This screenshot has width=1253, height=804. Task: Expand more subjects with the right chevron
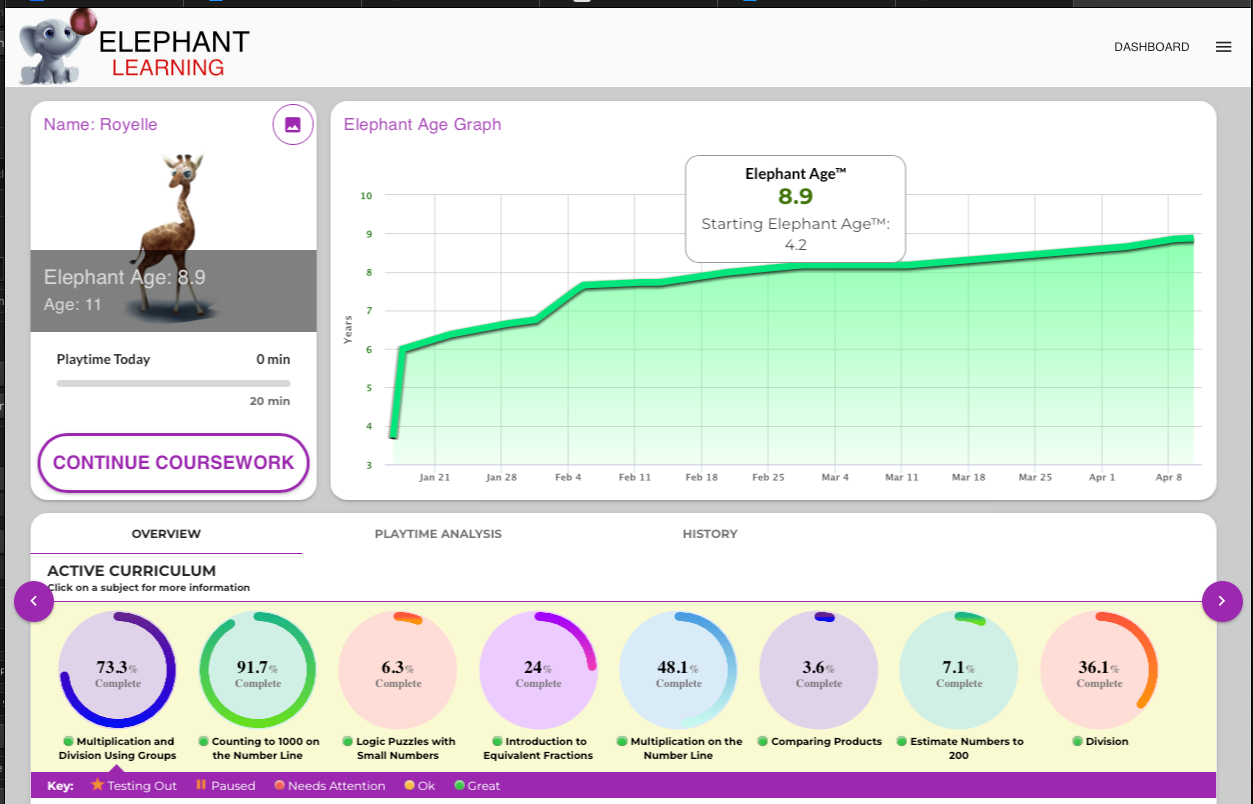[x=1222, y=601]
